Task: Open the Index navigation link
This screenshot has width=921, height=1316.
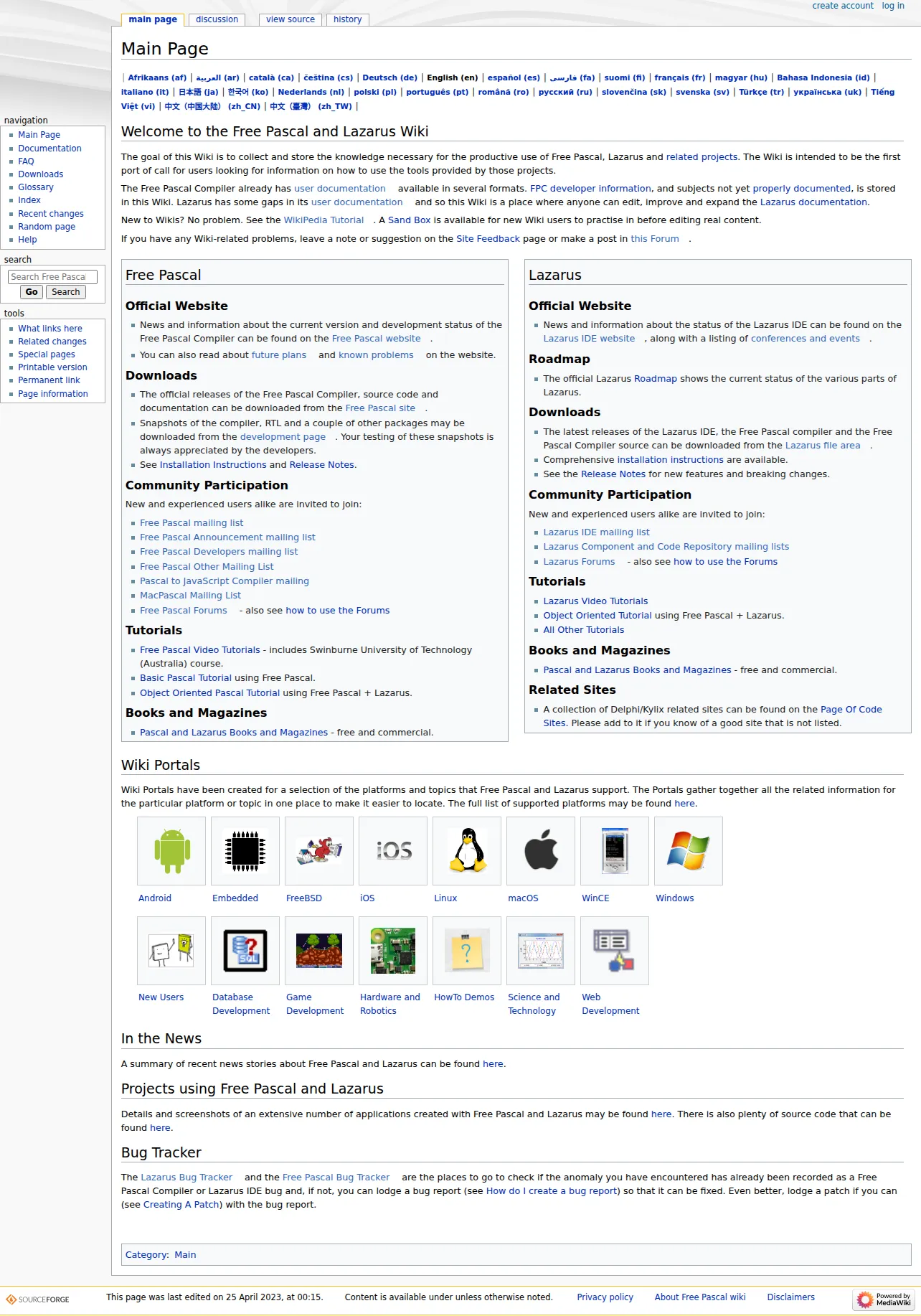Action: point(29,200)
